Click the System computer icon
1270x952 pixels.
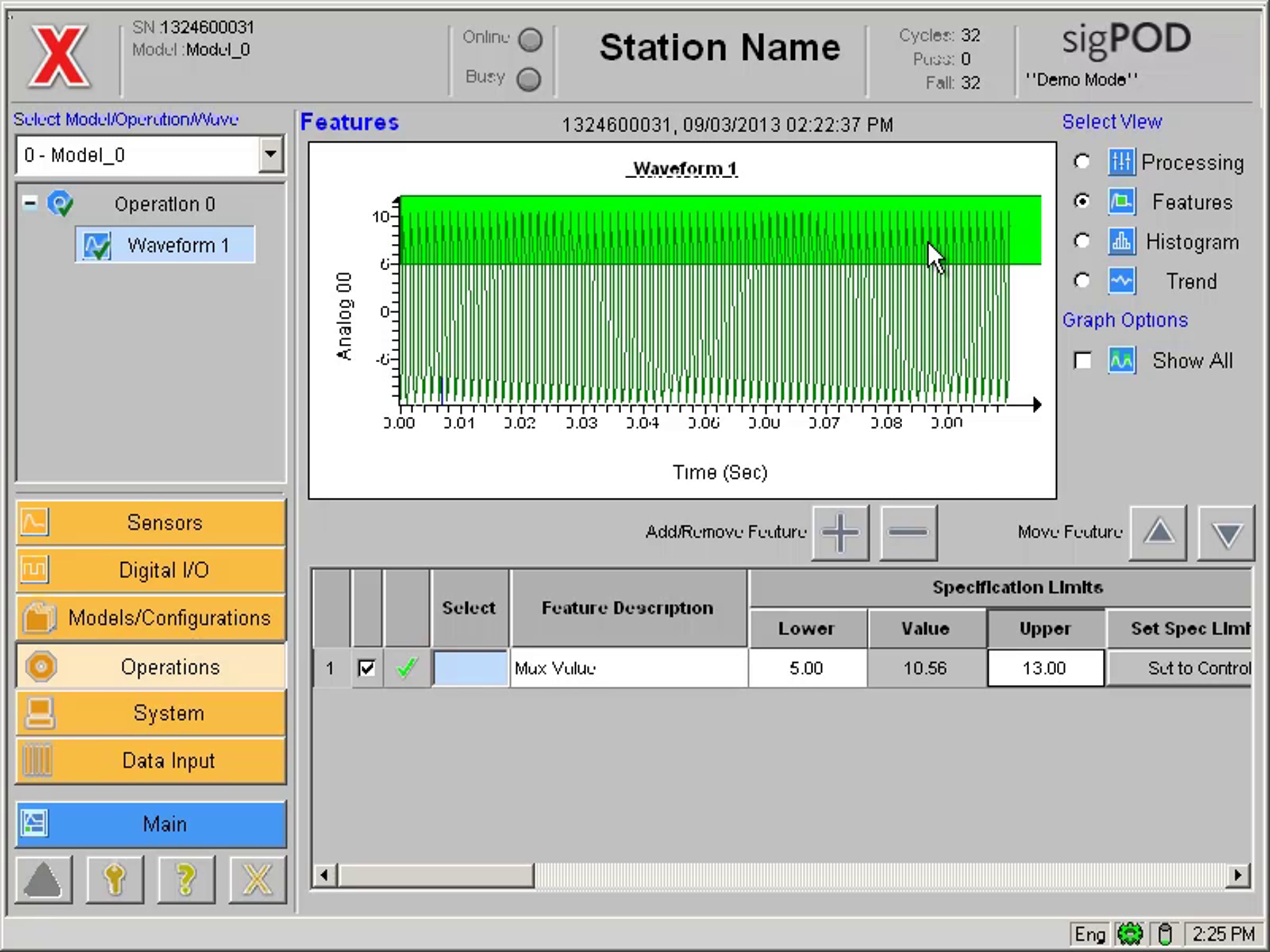tap(39, 713)
